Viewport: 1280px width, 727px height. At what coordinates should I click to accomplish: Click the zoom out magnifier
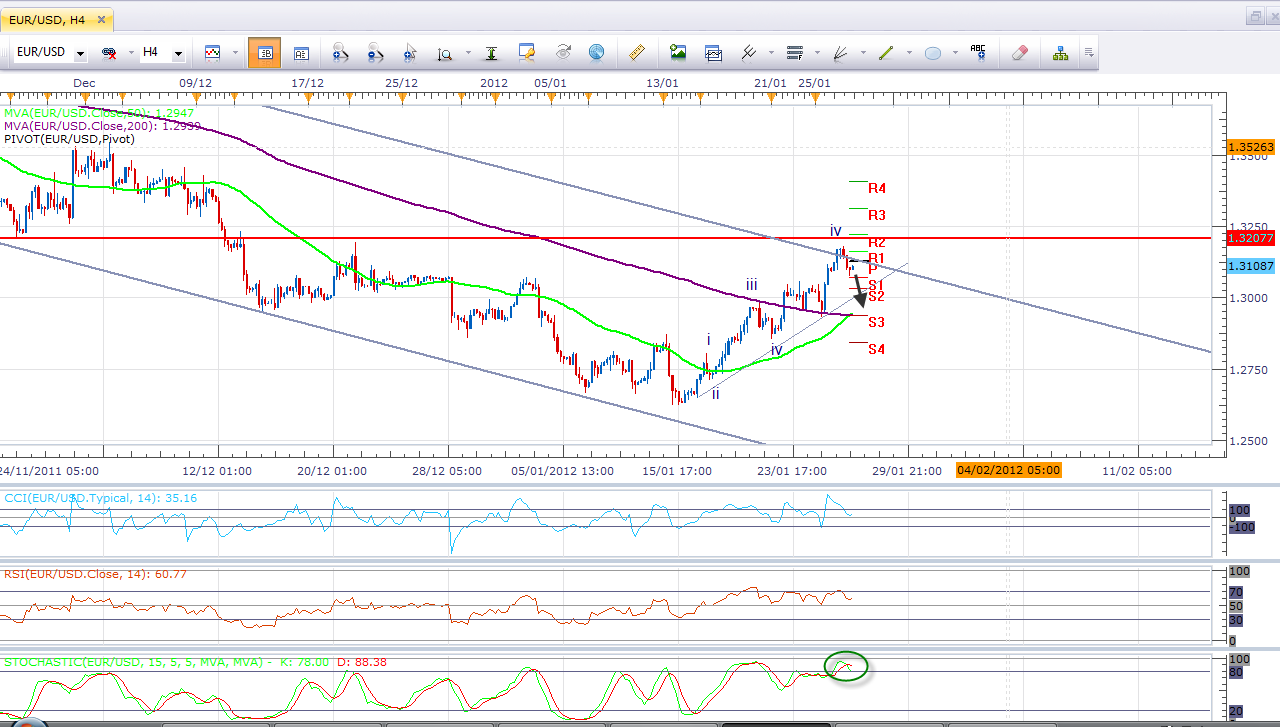click(x=376, y=53)
